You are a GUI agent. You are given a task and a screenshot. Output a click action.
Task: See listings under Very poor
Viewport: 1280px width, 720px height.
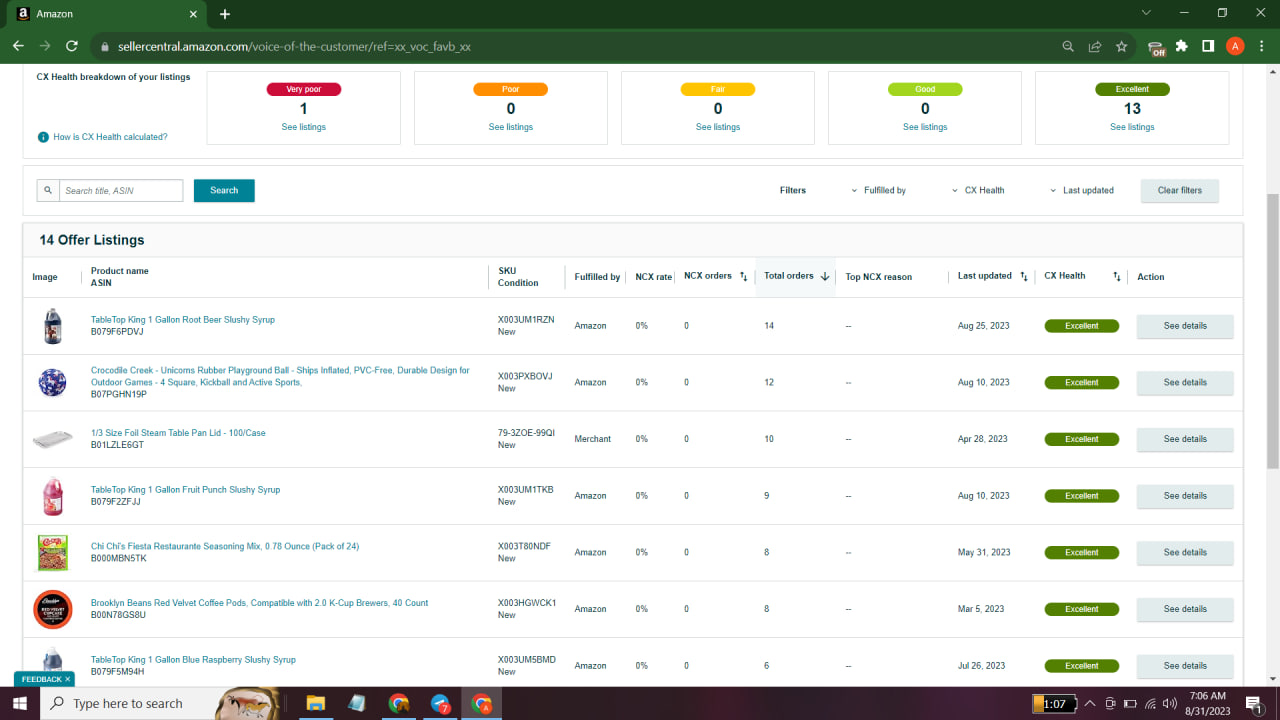[304, 127]
